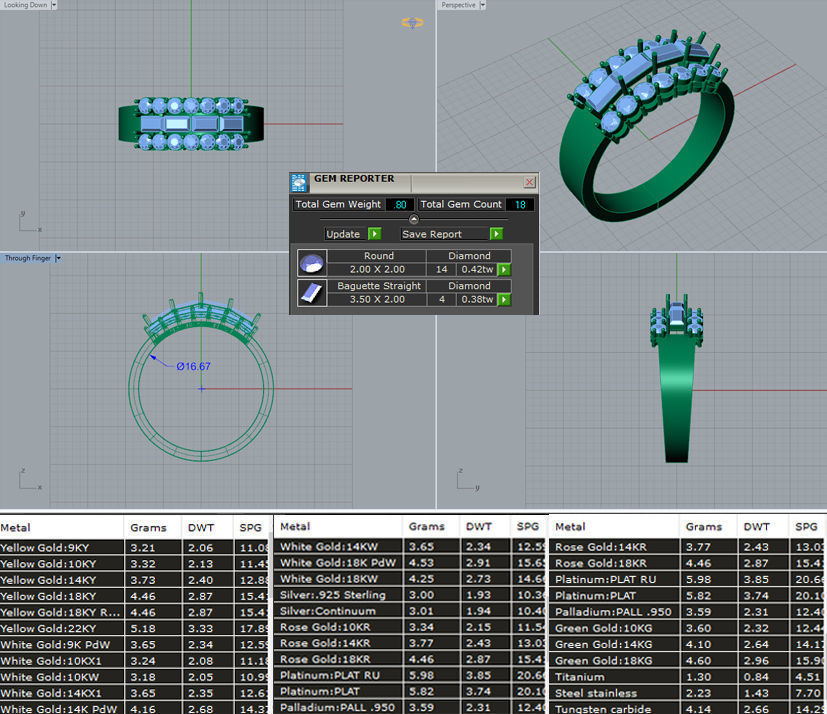The width and height of the screenshot is (827, 714).
Task: Click the Save Report label
Action: click(432, 234)
